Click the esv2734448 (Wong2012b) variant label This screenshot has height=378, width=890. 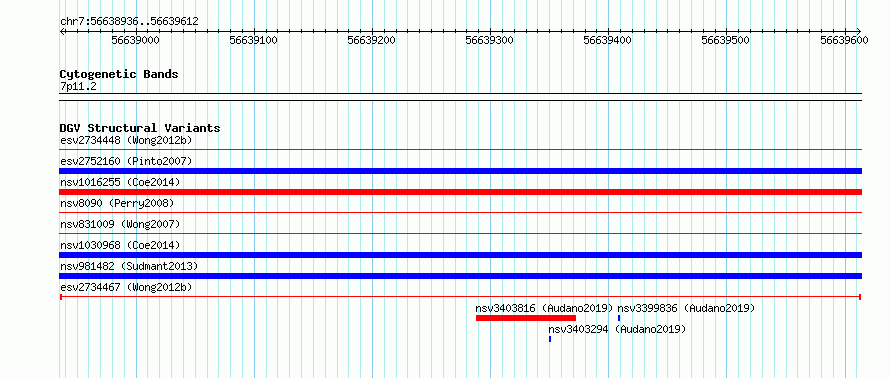pyautogui.click(x=129, y=140)
